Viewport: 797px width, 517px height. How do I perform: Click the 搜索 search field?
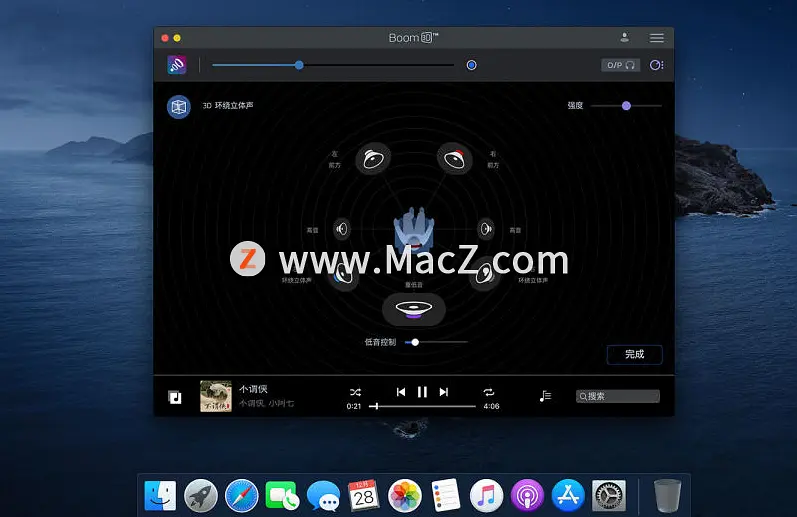618,396
